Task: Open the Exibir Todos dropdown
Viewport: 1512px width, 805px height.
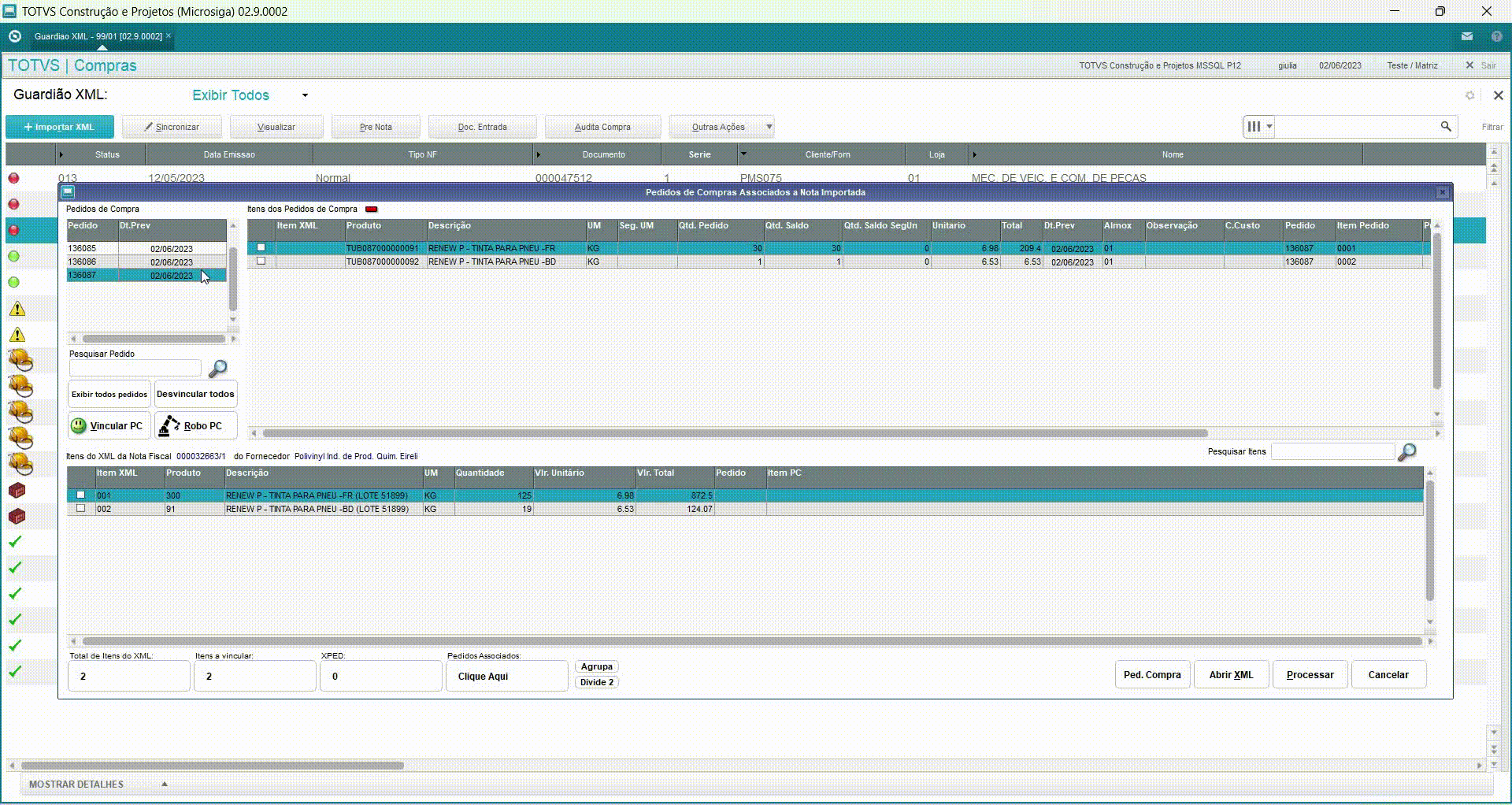Action: [305, 95]
